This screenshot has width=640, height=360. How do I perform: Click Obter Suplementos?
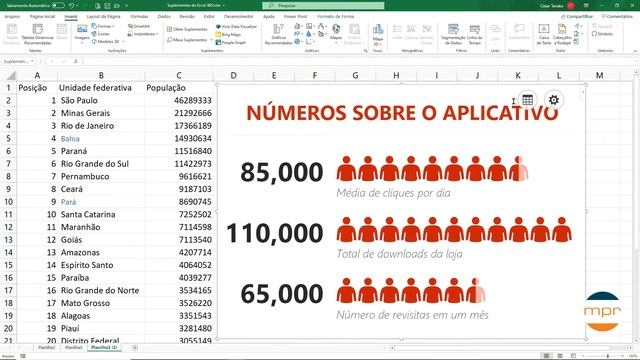(187, 29)
